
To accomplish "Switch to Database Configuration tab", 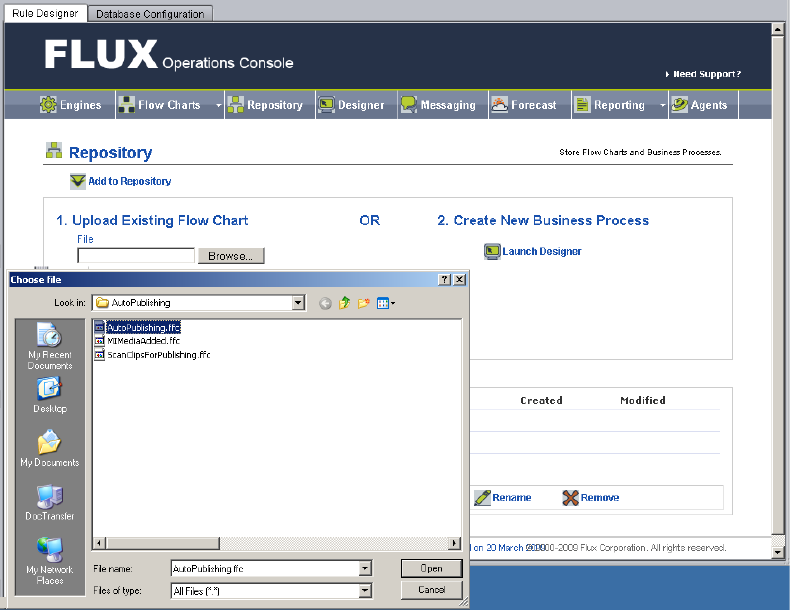I will pos(150,14).
